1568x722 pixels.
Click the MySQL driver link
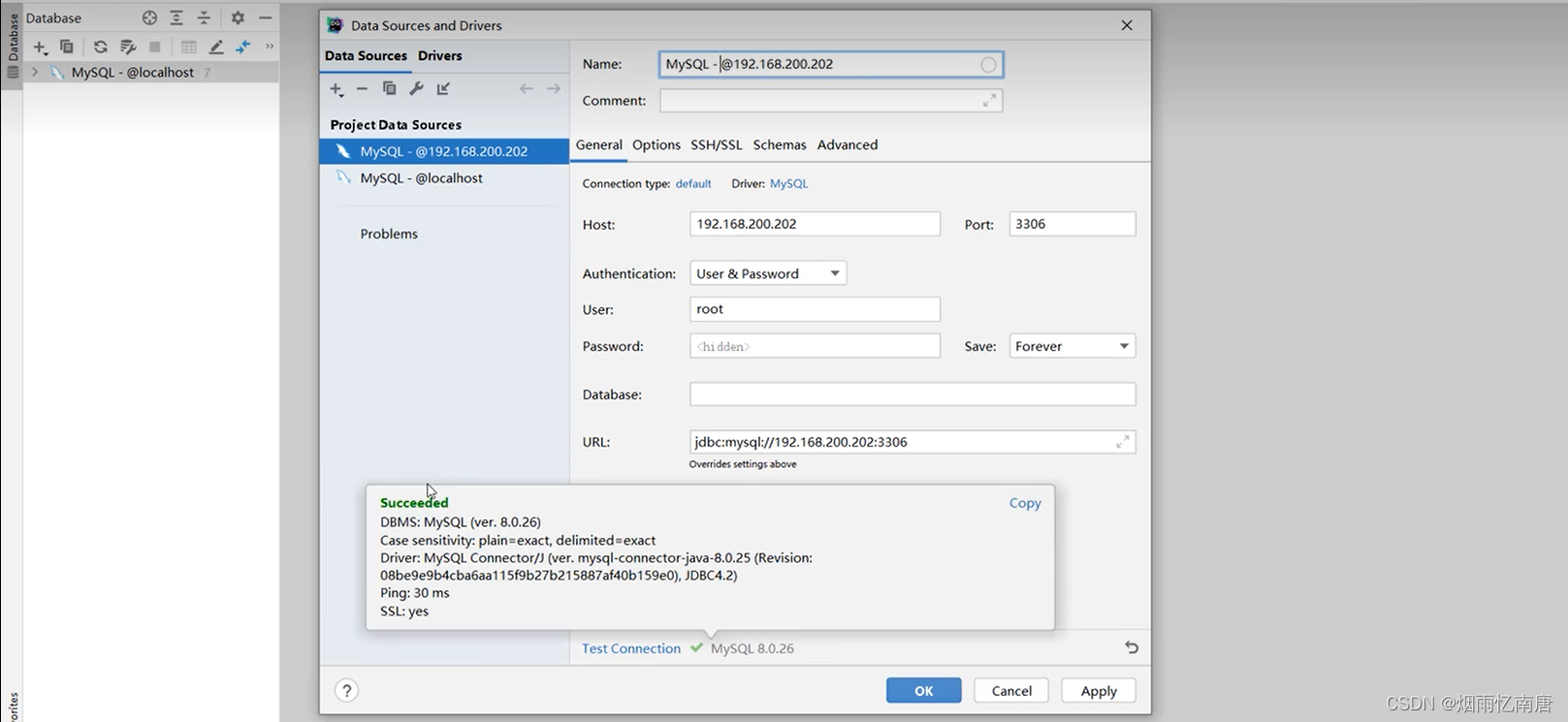(788, 184)
